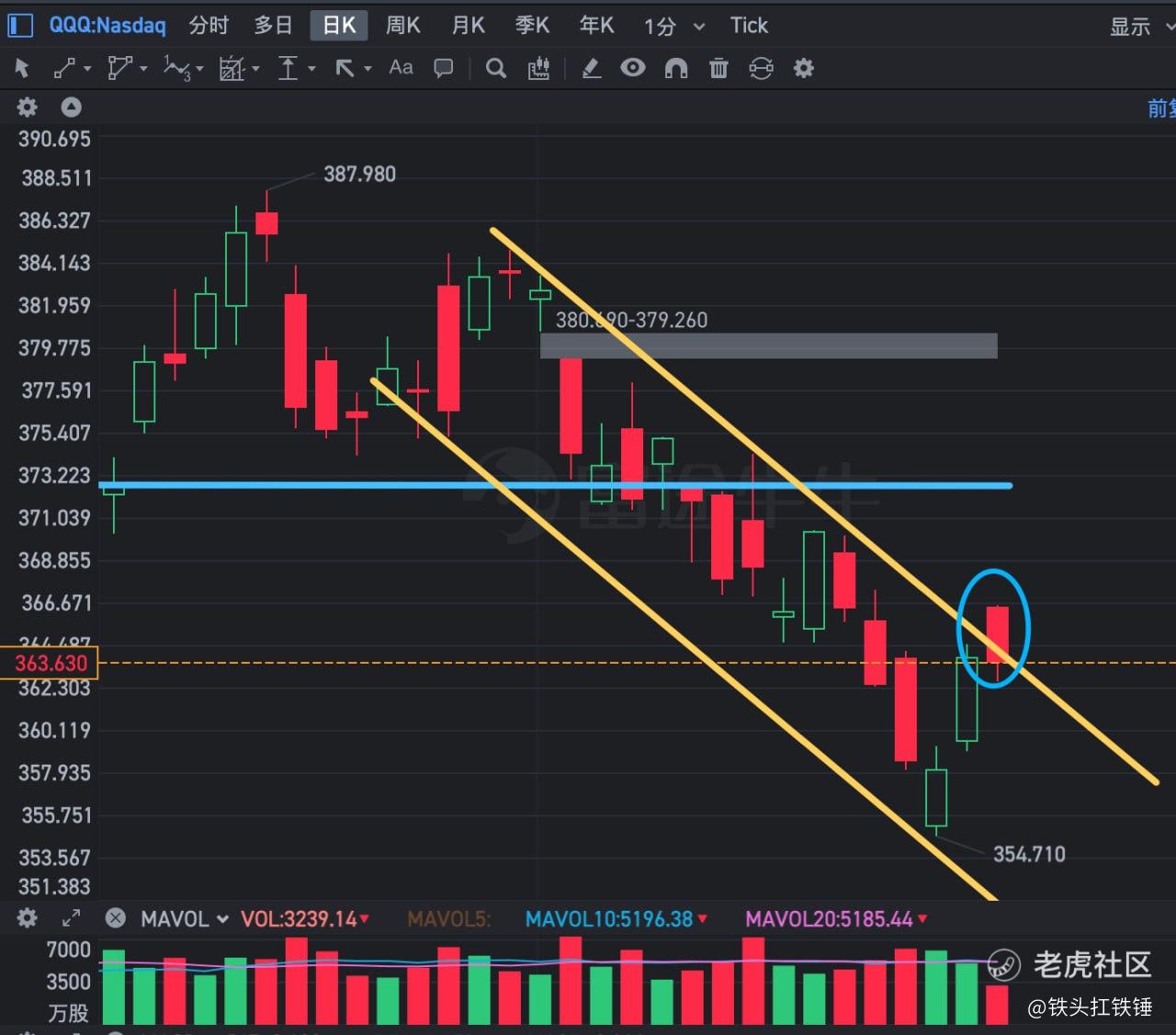Select the Aa text annotation tool

click(x=401, y=67)
